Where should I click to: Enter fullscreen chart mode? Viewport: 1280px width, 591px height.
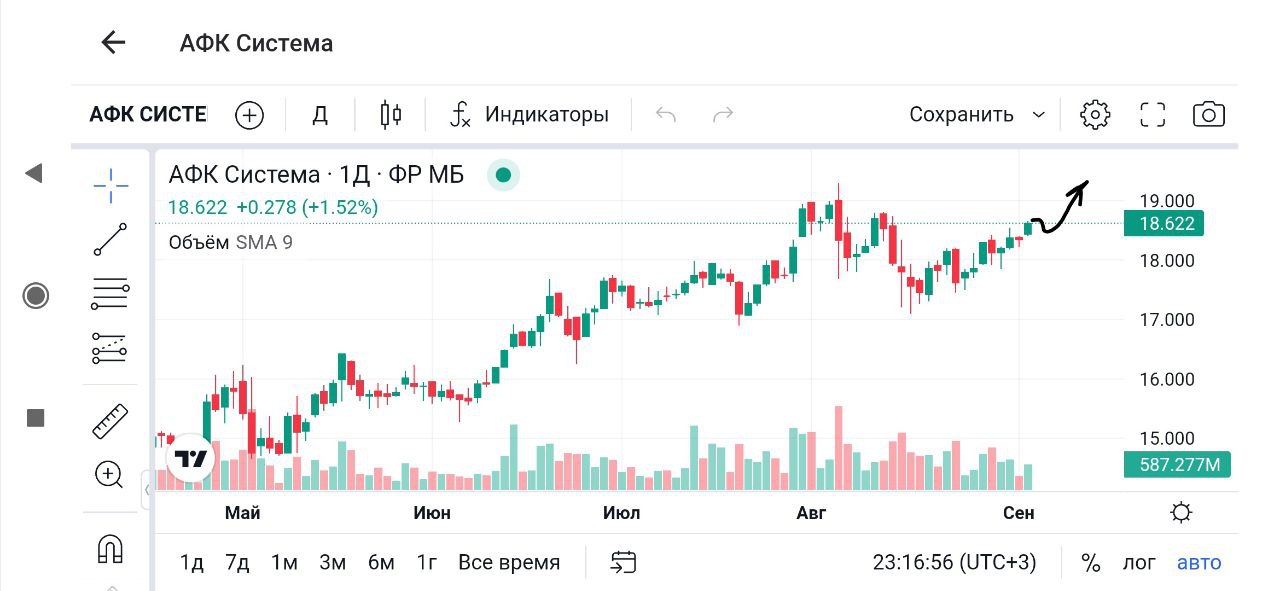point(1153,115)
